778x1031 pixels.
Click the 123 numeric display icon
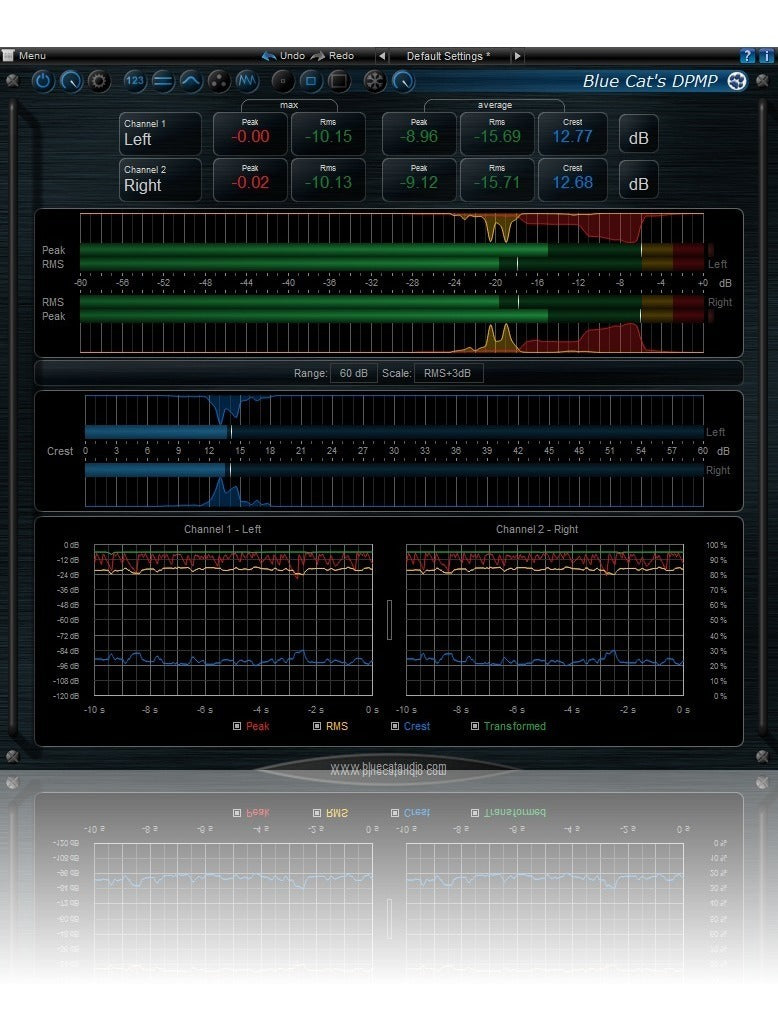click(135, 81)
